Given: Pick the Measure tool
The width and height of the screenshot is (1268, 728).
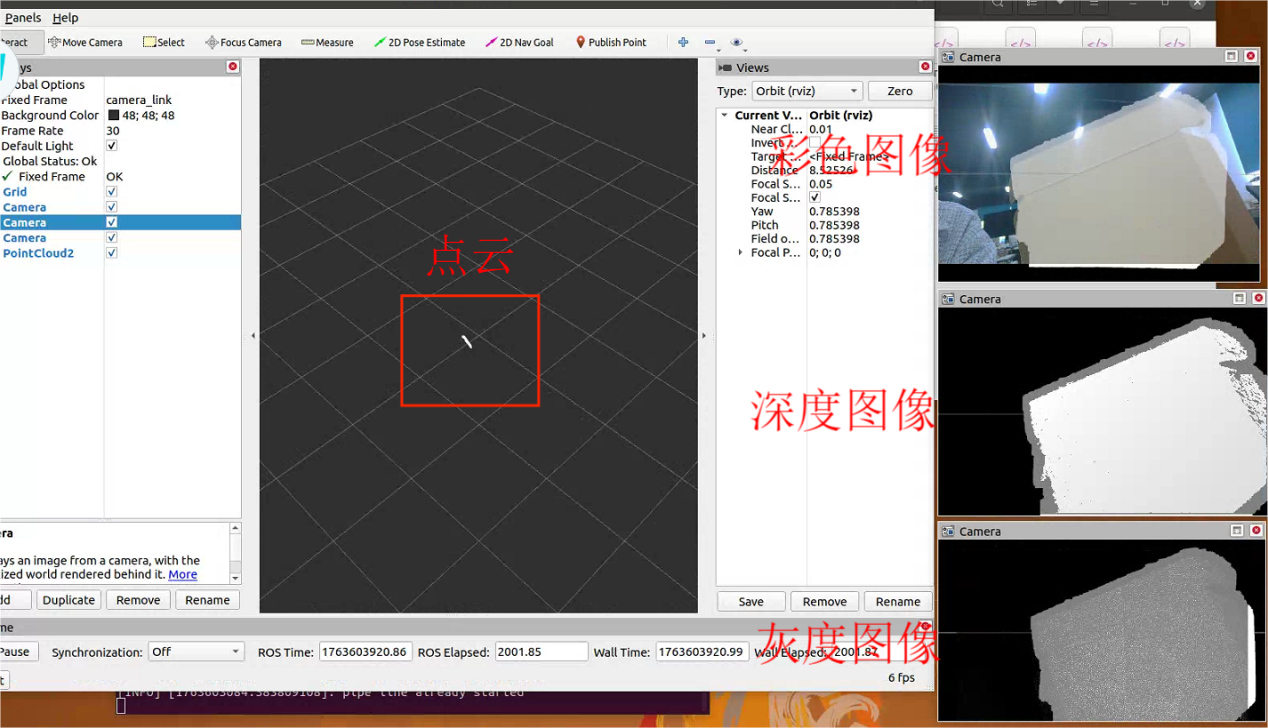Looking at the screenshot, I should [327, 42].
